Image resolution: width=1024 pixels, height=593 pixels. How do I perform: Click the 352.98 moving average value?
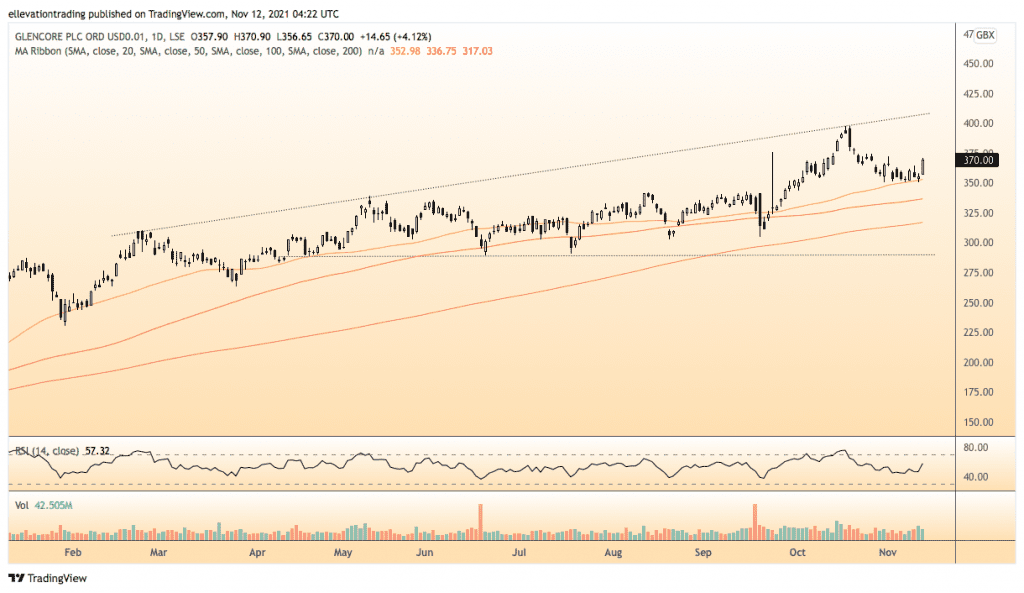click(405, 51)
